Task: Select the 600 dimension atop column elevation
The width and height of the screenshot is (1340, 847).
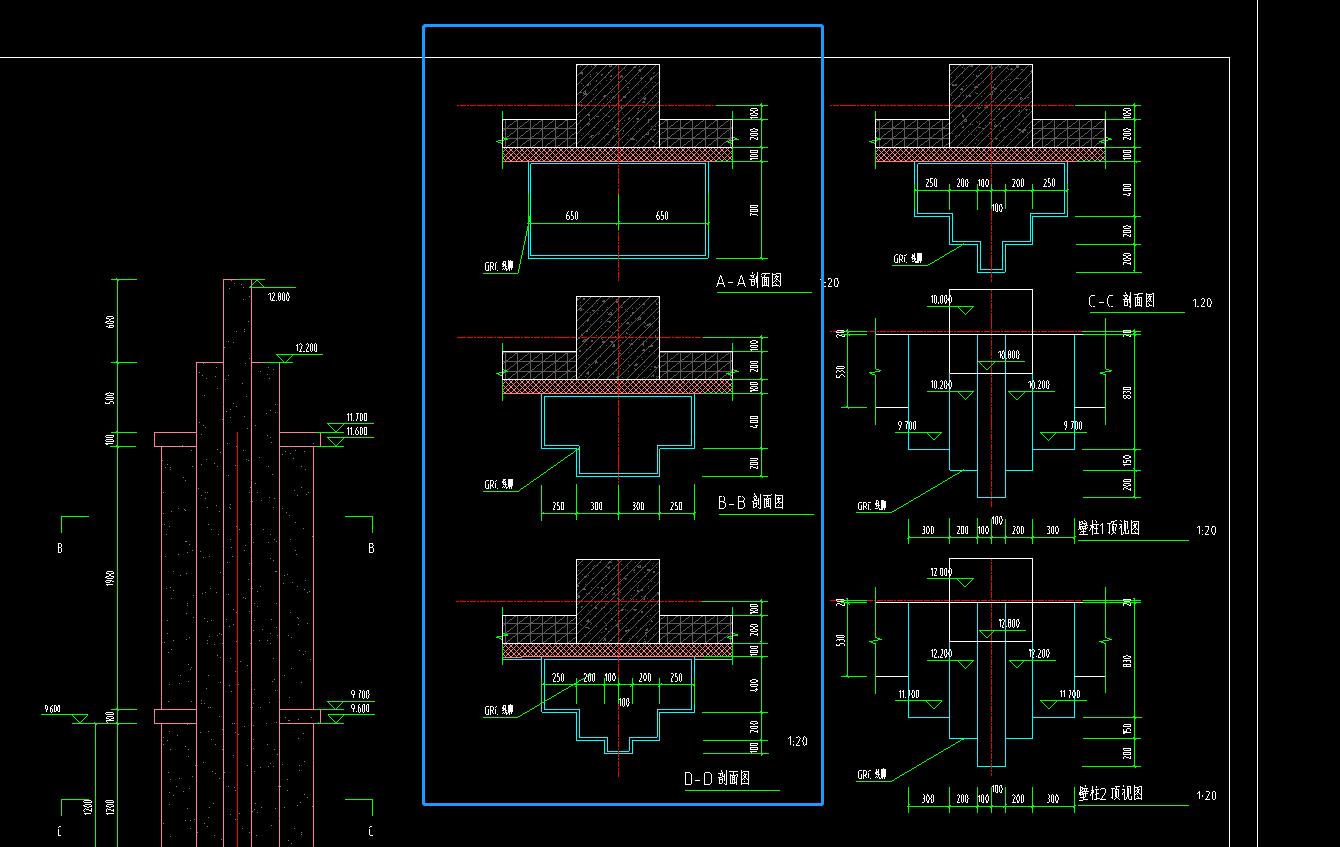Action: 111,321
